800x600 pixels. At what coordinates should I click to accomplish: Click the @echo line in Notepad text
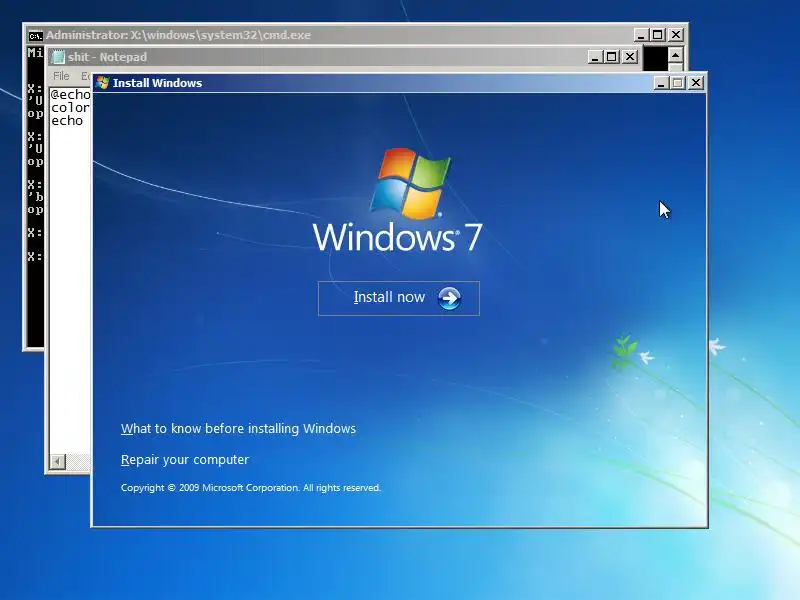(x=70, y=94)
